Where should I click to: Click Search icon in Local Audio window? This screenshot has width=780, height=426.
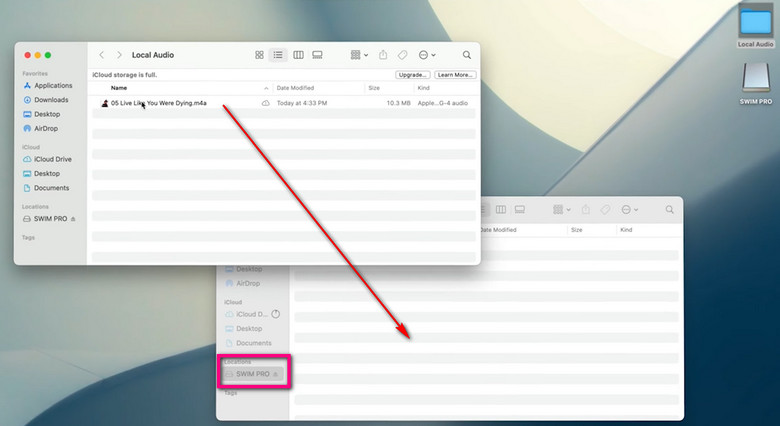467,55
